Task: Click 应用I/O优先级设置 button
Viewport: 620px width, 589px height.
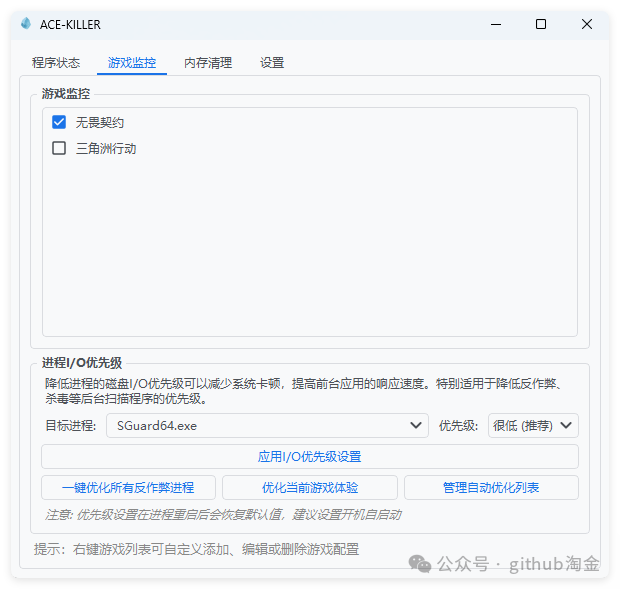Action: [x=310, y=457]
